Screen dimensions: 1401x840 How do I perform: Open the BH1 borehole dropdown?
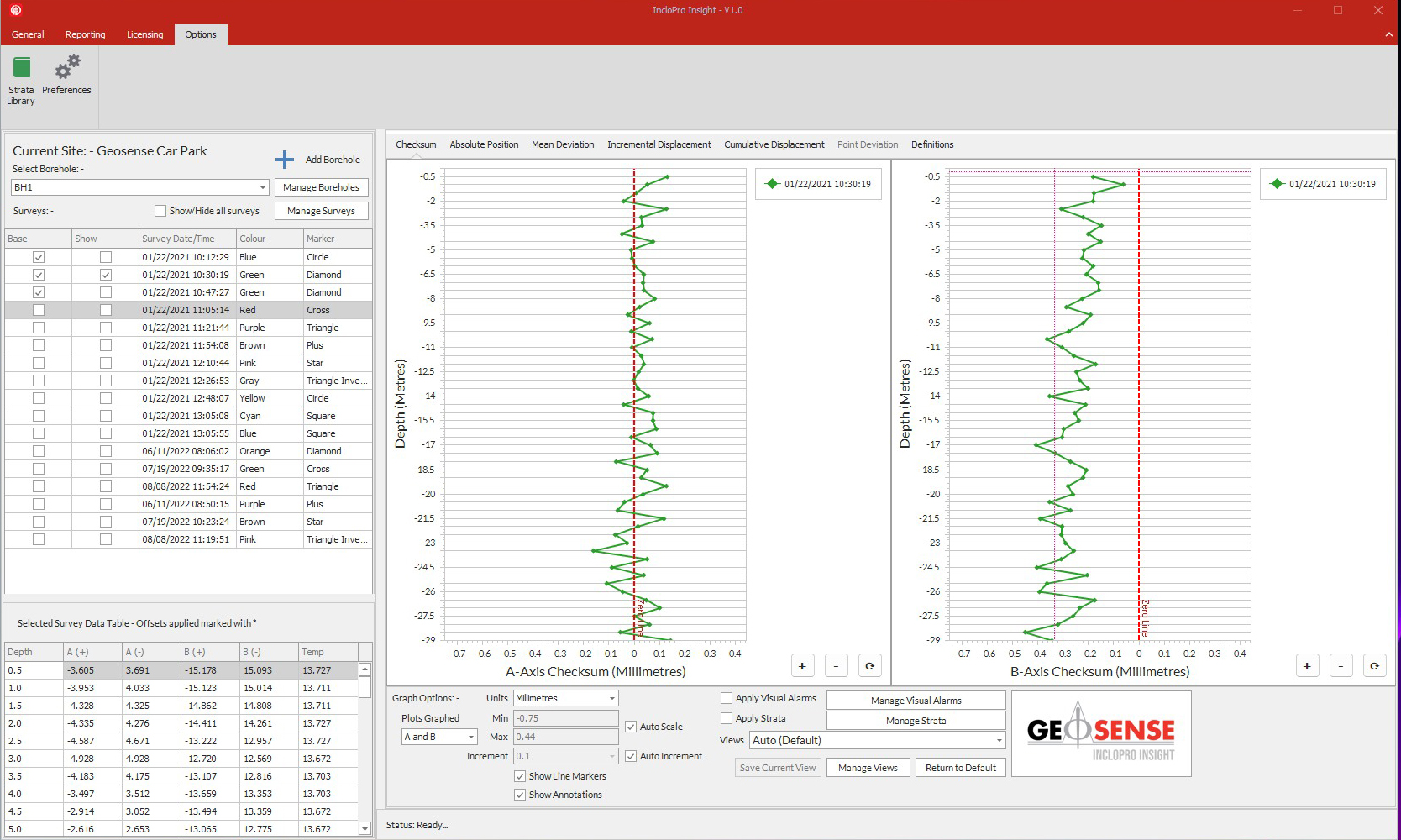(263, 187)
